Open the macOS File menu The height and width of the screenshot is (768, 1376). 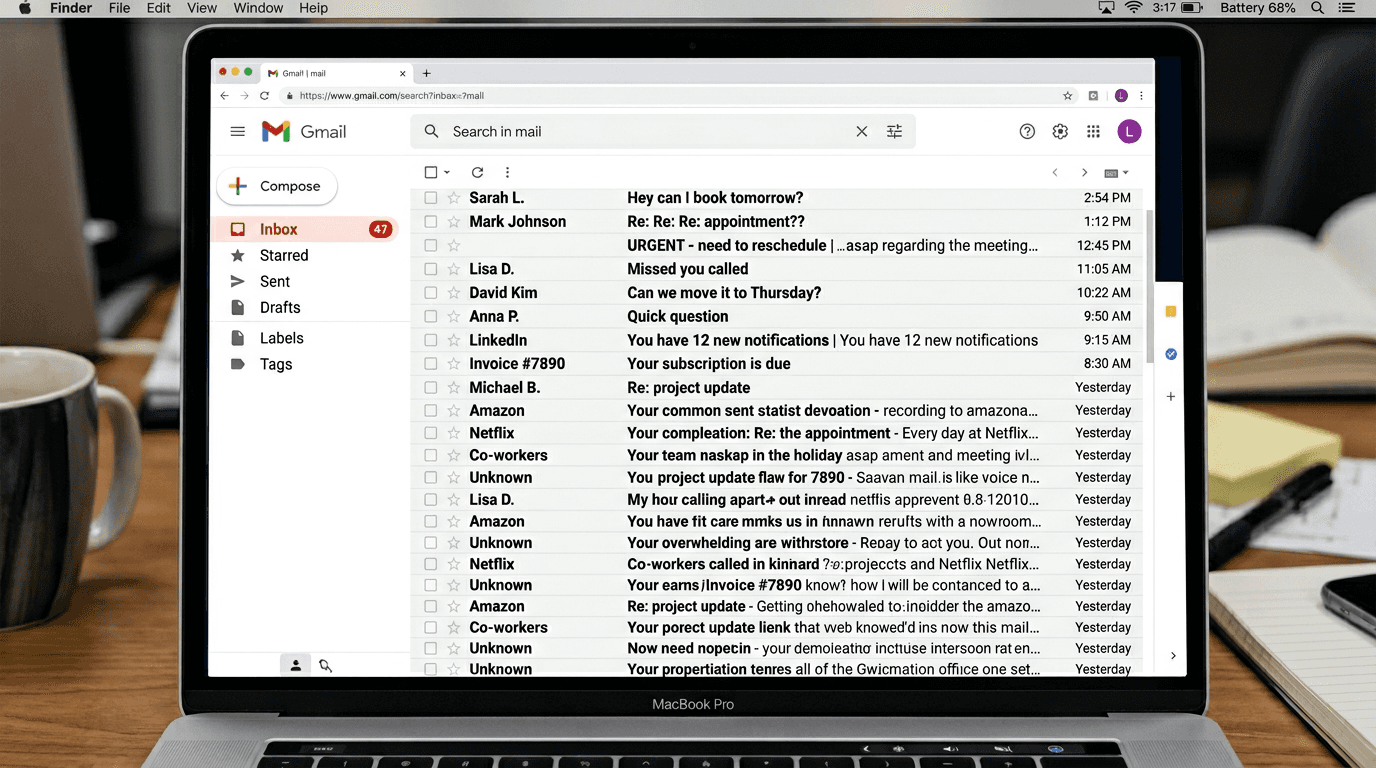point(119,8)
